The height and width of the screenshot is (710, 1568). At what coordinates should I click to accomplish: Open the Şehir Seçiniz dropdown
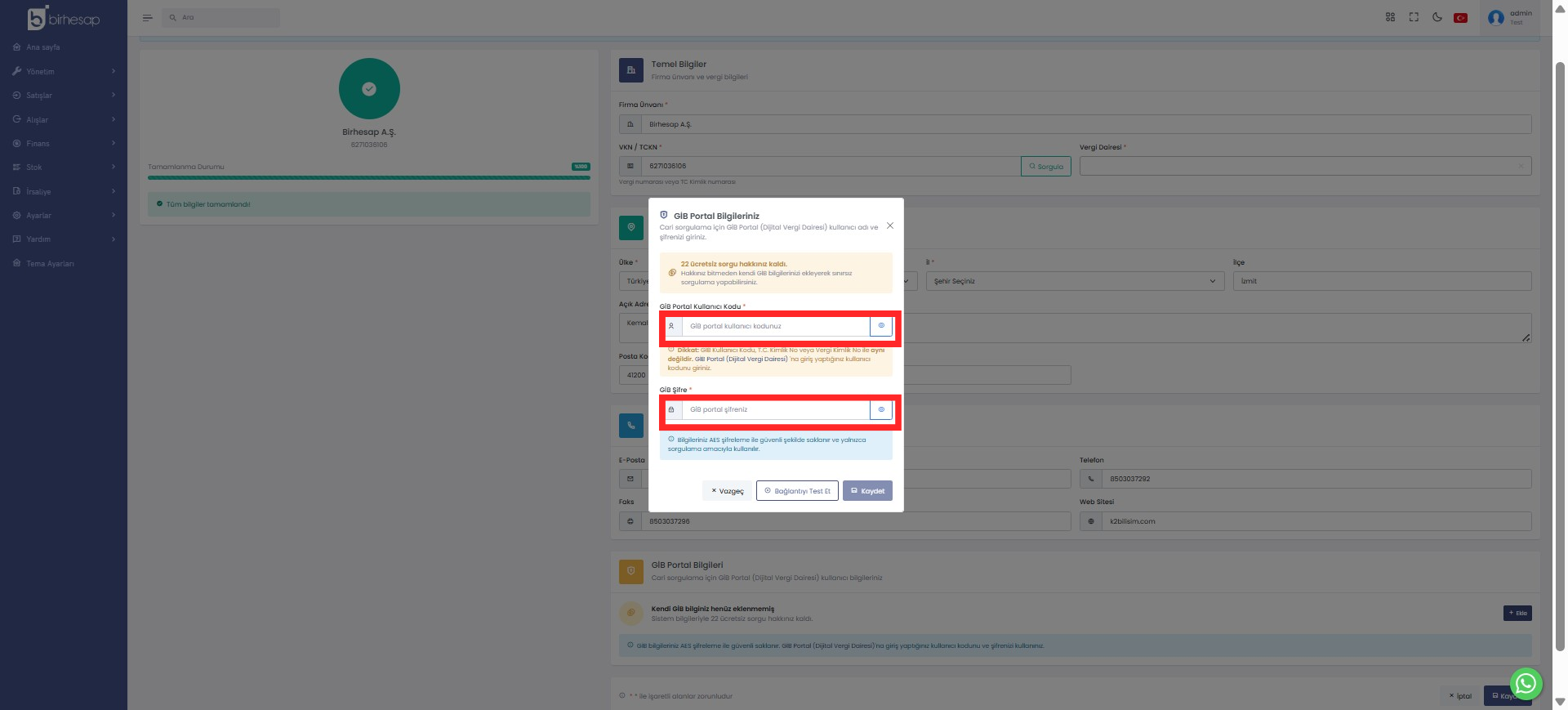(1075, 281)
